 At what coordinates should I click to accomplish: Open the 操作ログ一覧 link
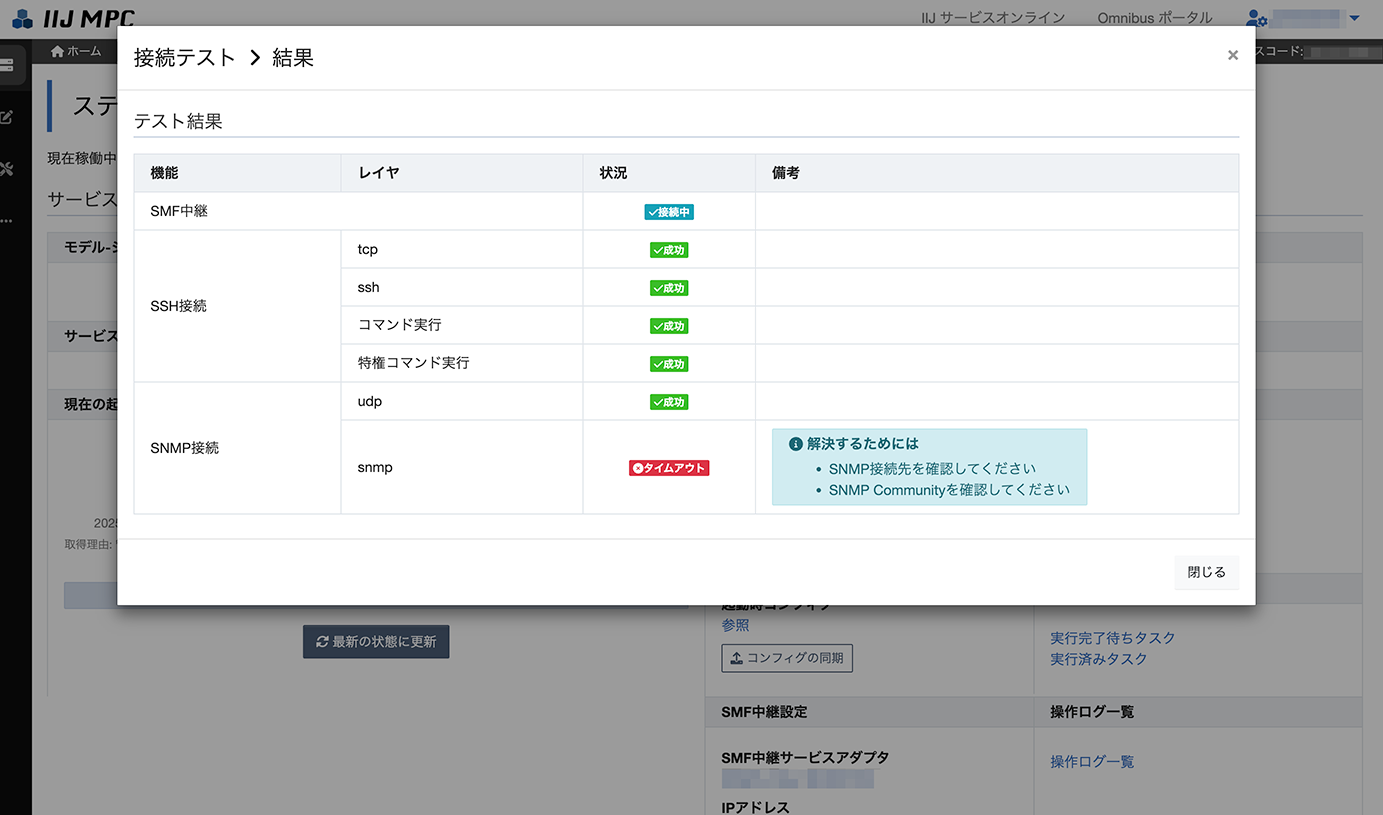1092,762
